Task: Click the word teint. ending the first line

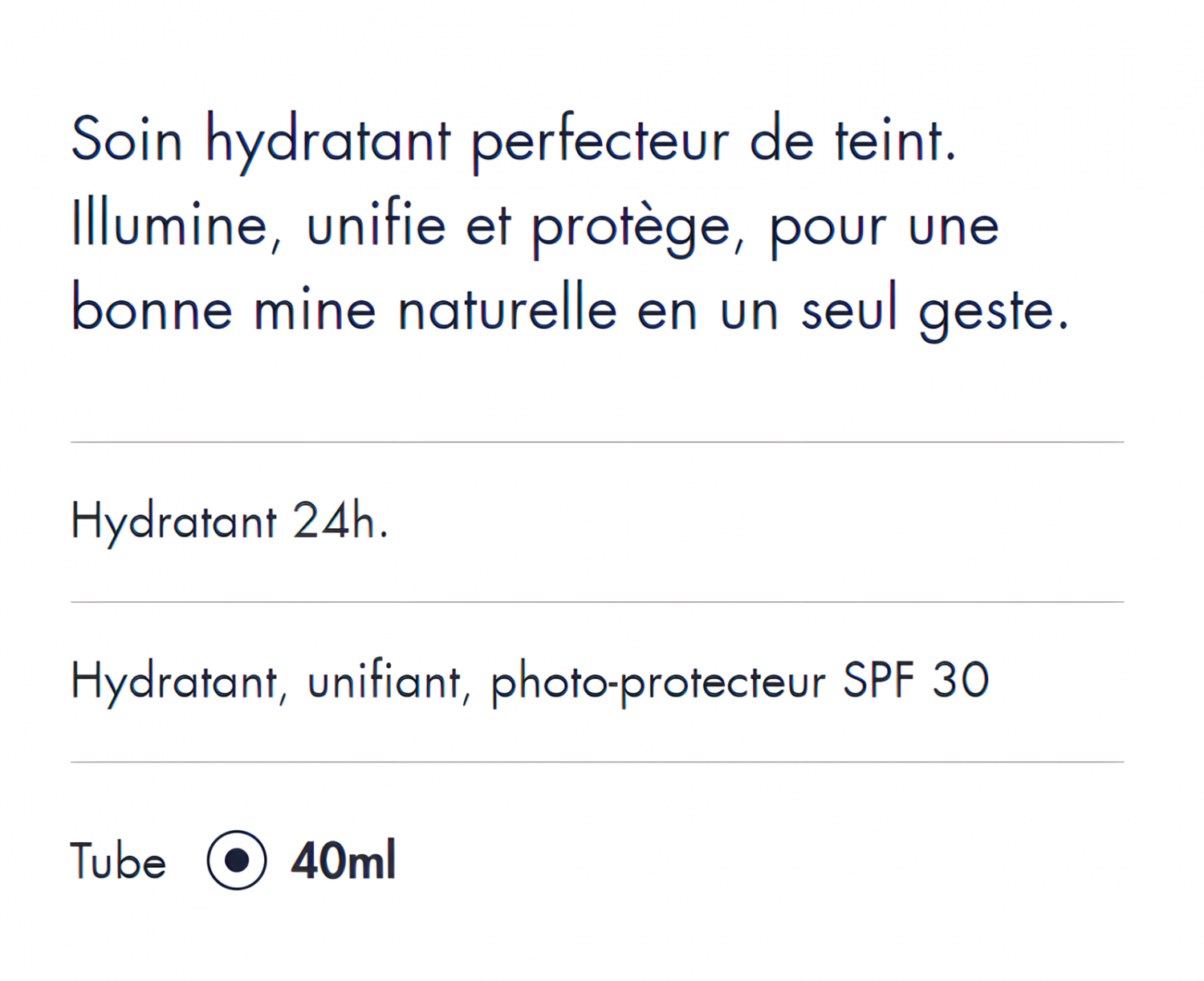Action: click(895, 140)
